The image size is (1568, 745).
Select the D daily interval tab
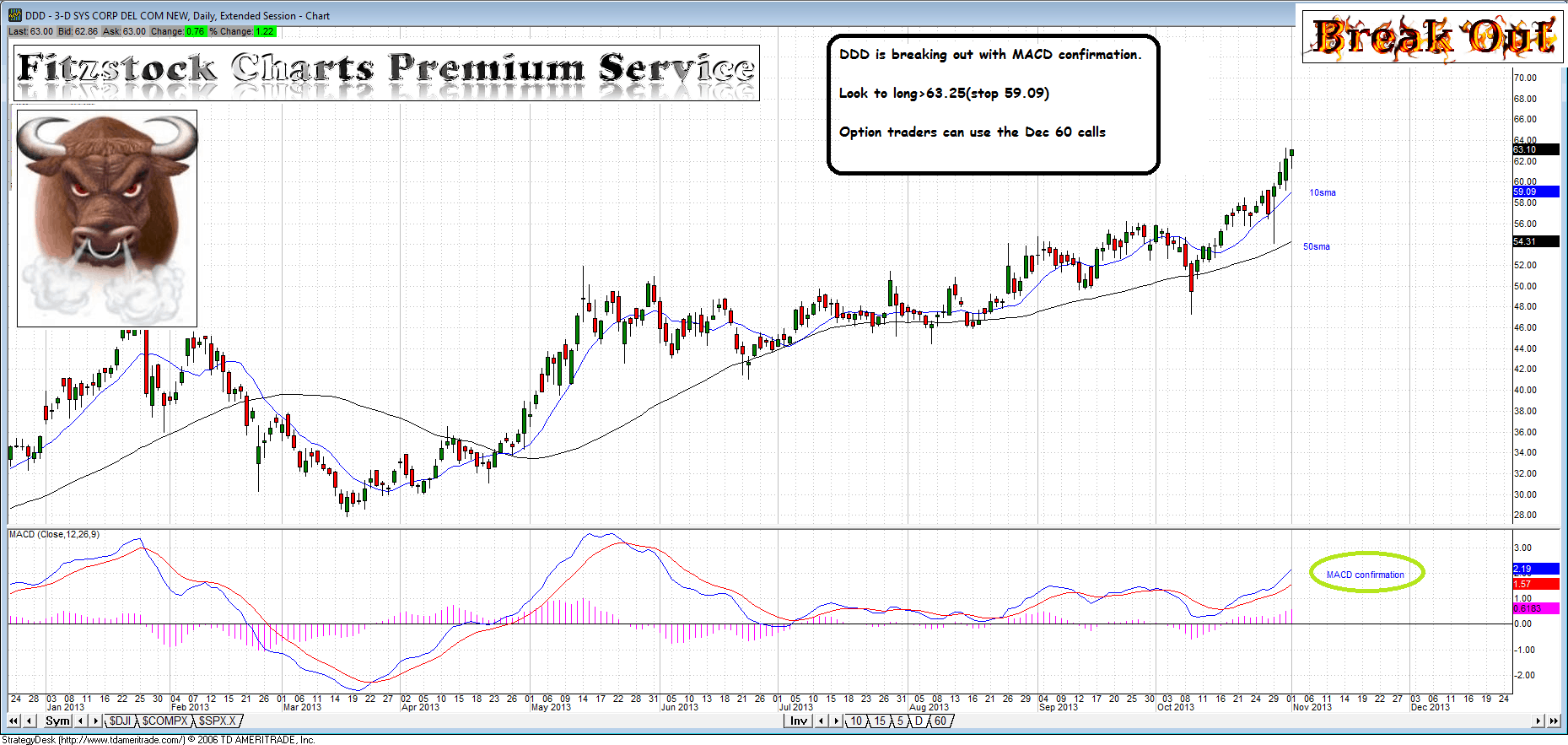point(919,721)
